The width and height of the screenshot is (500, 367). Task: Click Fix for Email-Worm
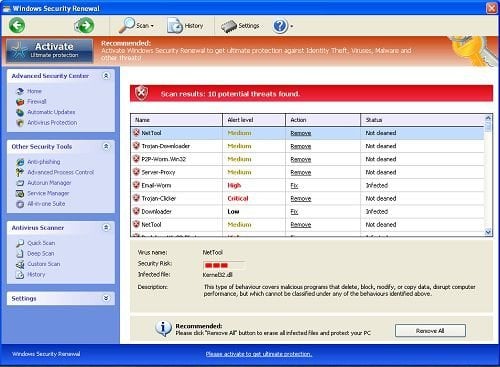(x=294, y=186)
